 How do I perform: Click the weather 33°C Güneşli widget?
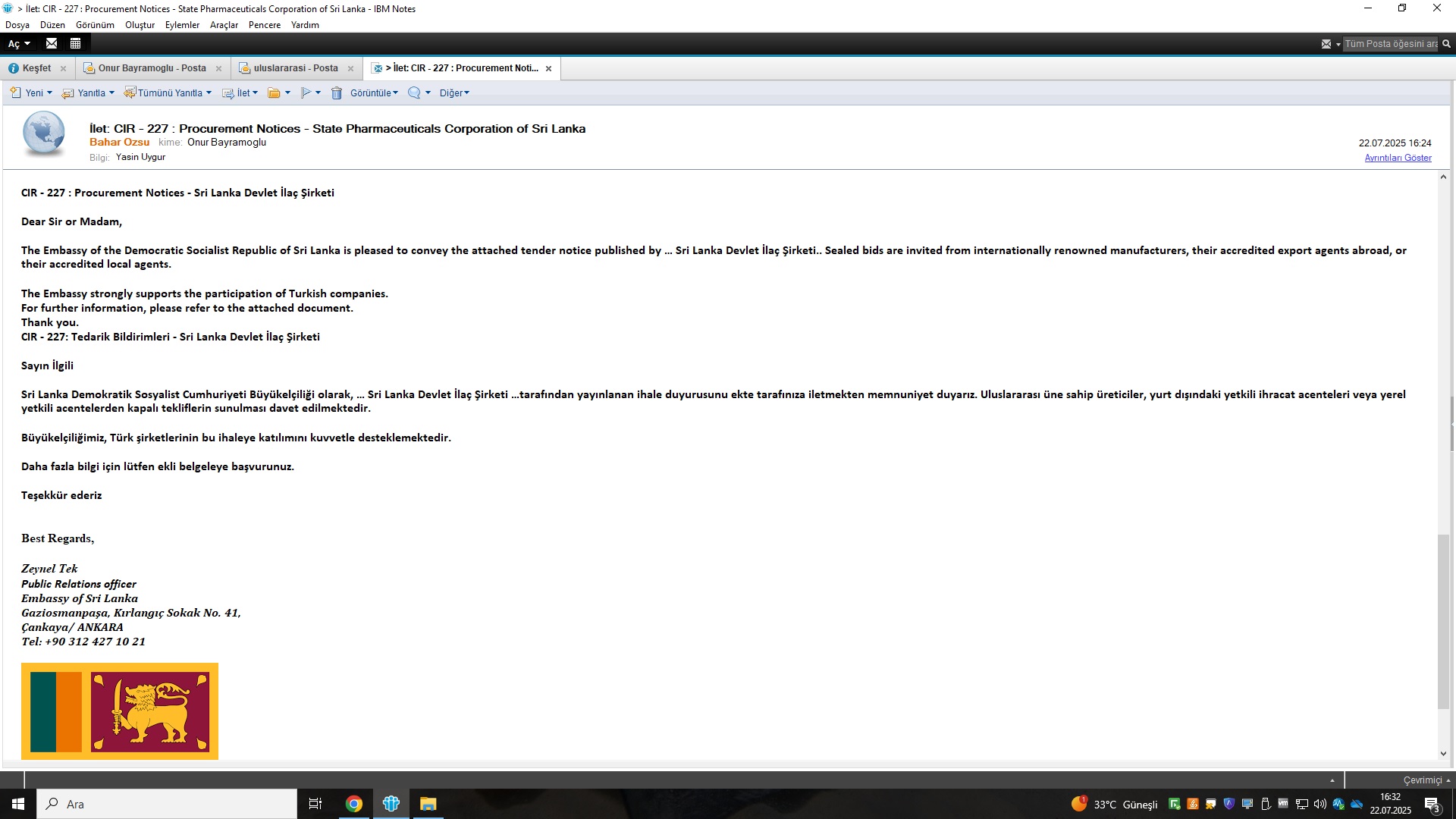[1114, 804]
